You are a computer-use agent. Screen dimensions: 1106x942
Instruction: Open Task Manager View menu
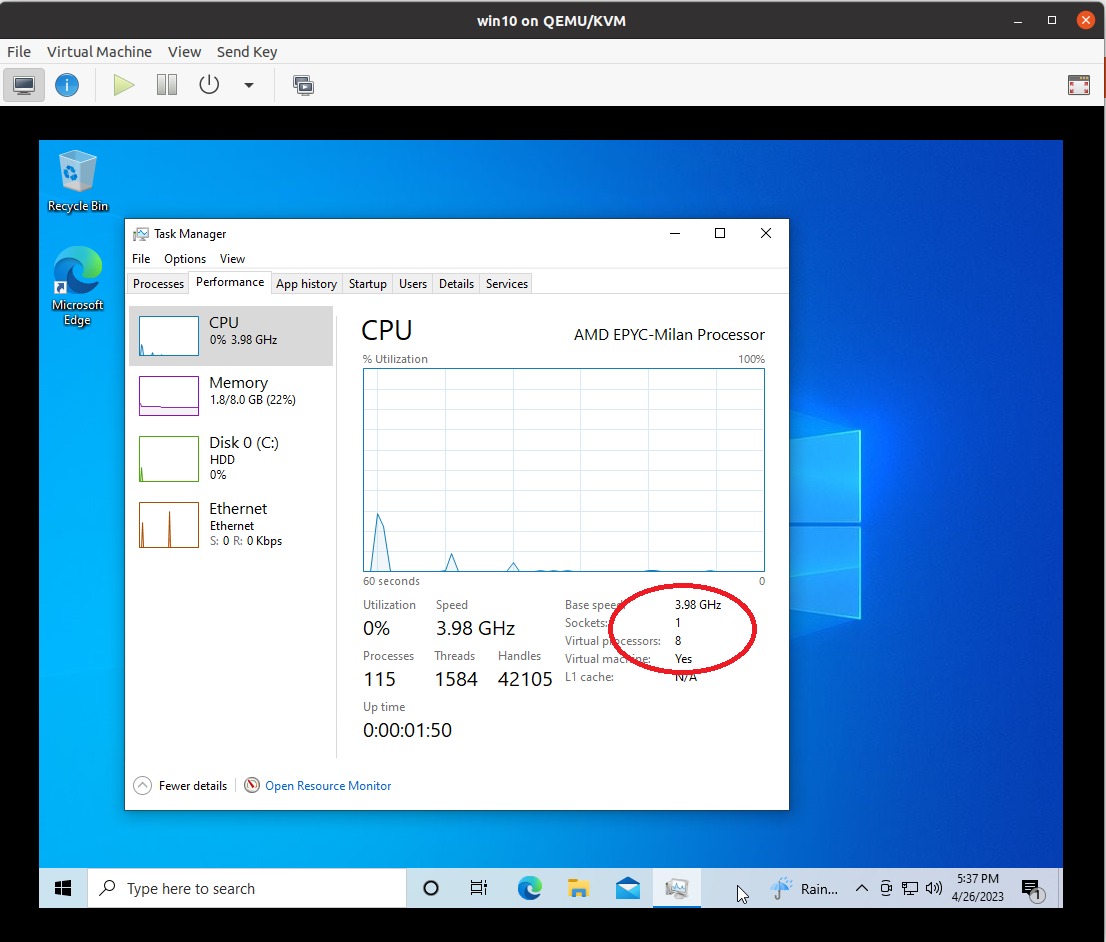click(232, 259)
